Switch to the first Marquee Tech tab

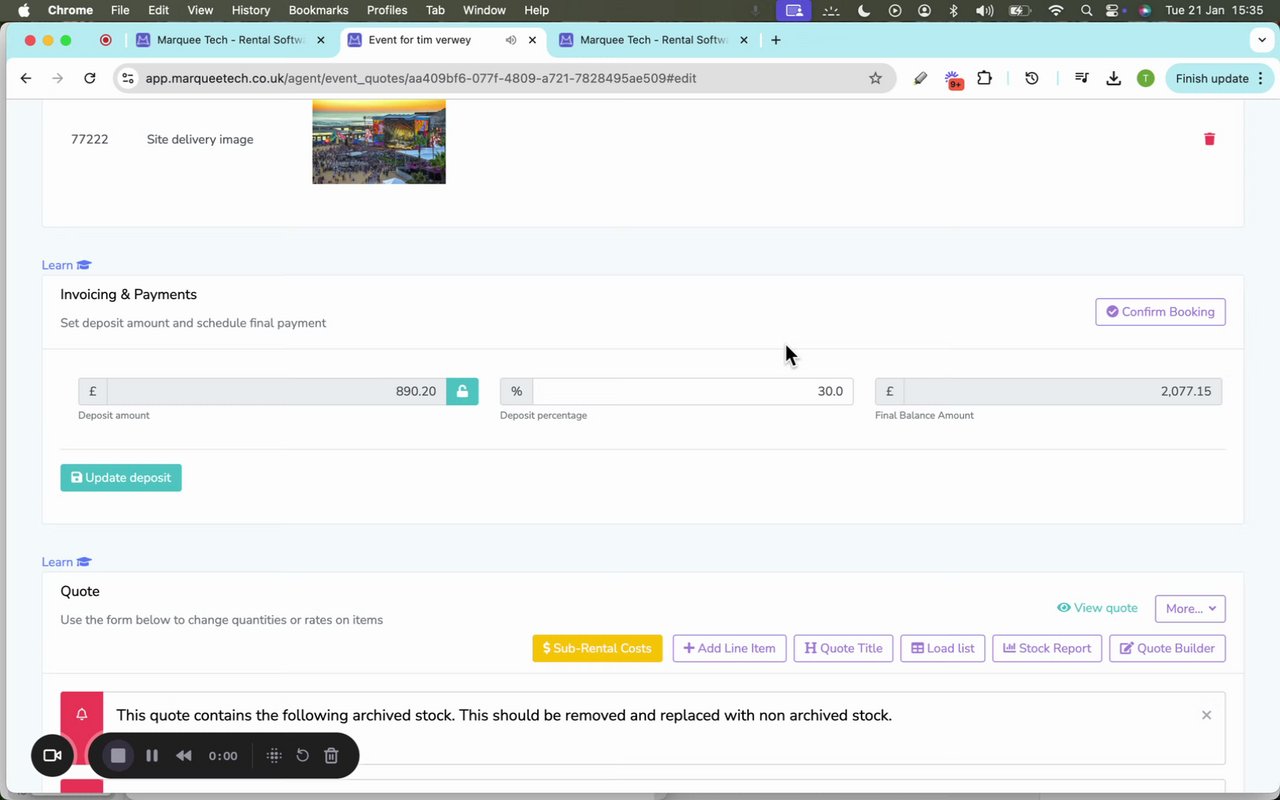click(x=231, y=40)
